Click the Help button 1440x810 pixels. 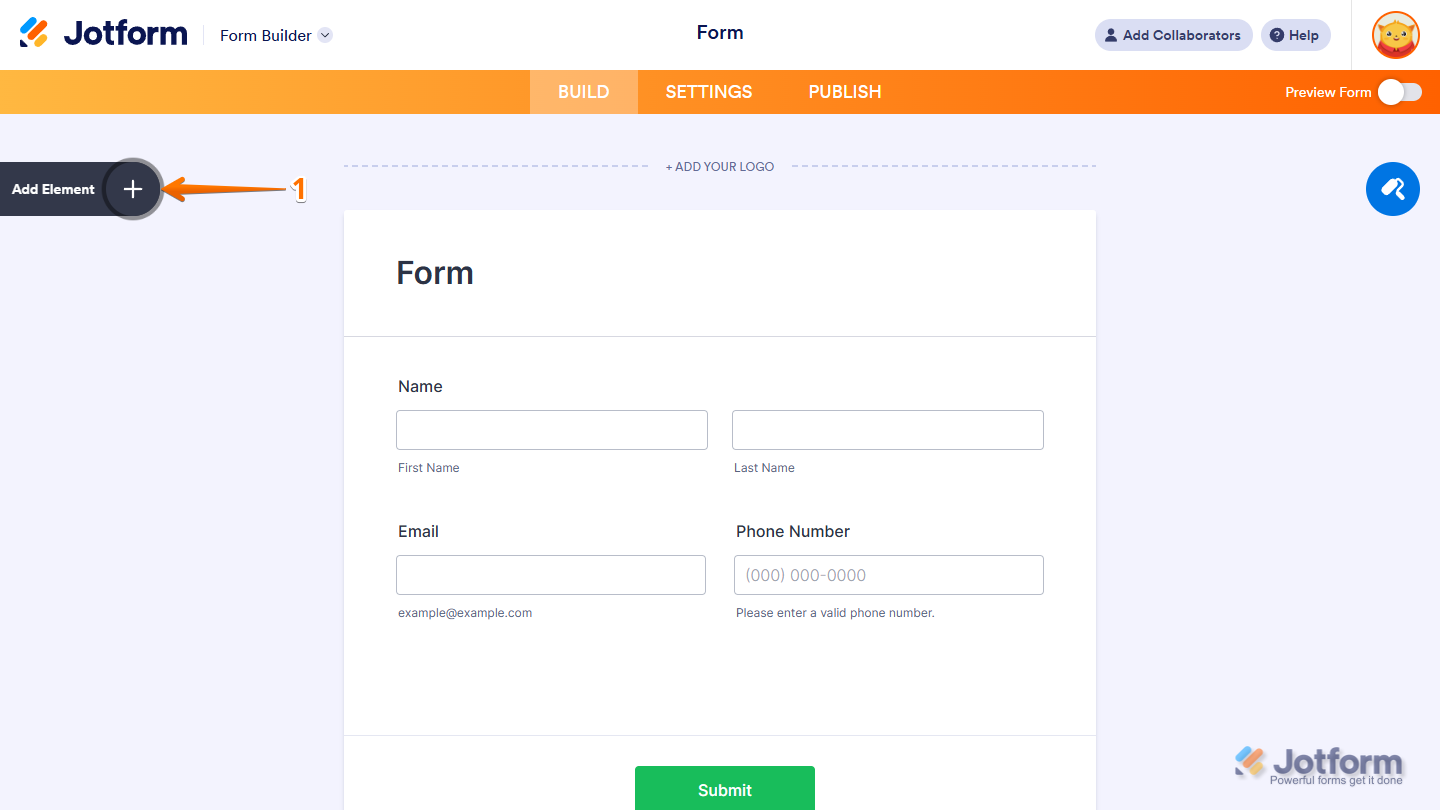pyautogui.click(x=1295, y=35)
